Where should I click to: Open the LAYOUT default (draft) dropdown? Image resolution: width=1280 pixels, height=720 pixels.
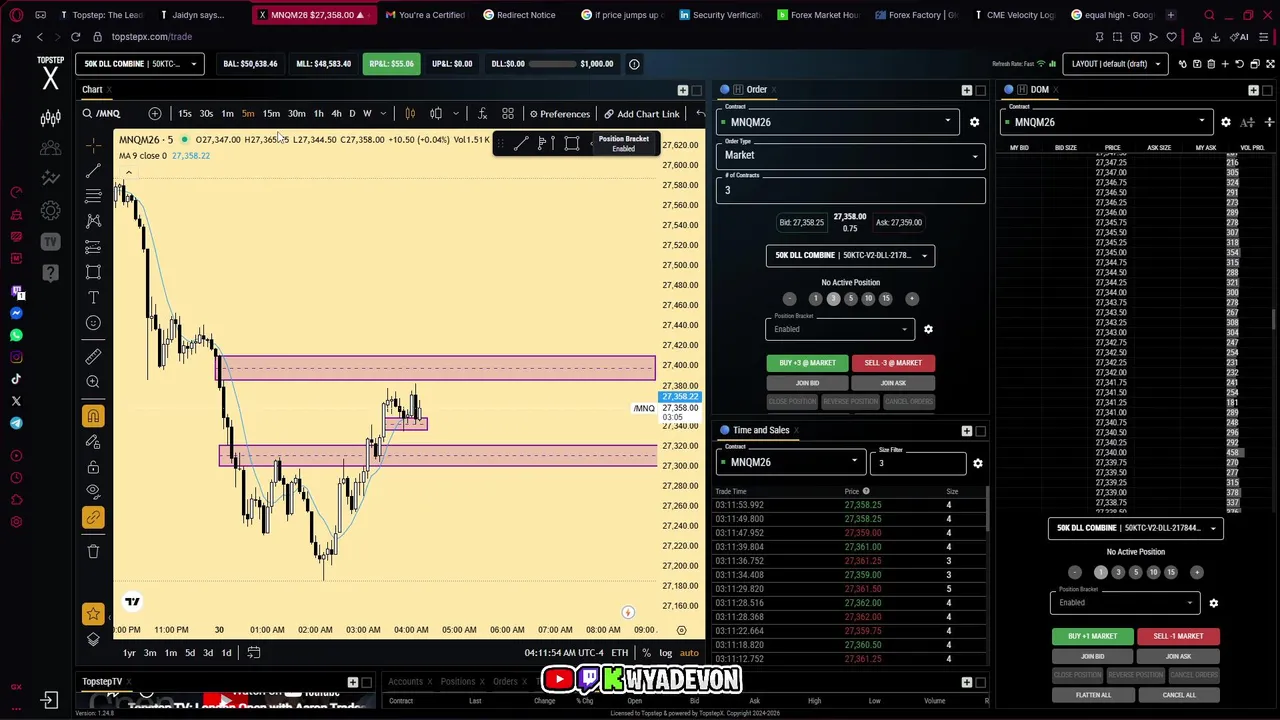click(1115, 64)
